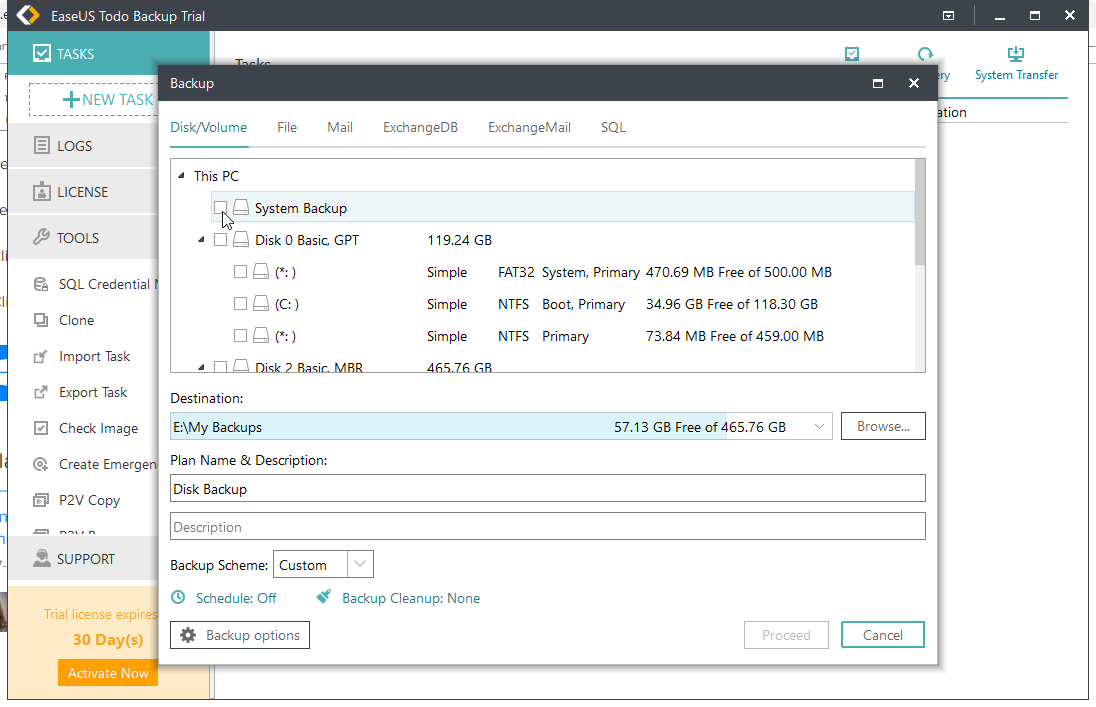1096x707 pixels.
Task: Collapse the Disk 2 Basic, MBR node
Action: pos(201,366)
